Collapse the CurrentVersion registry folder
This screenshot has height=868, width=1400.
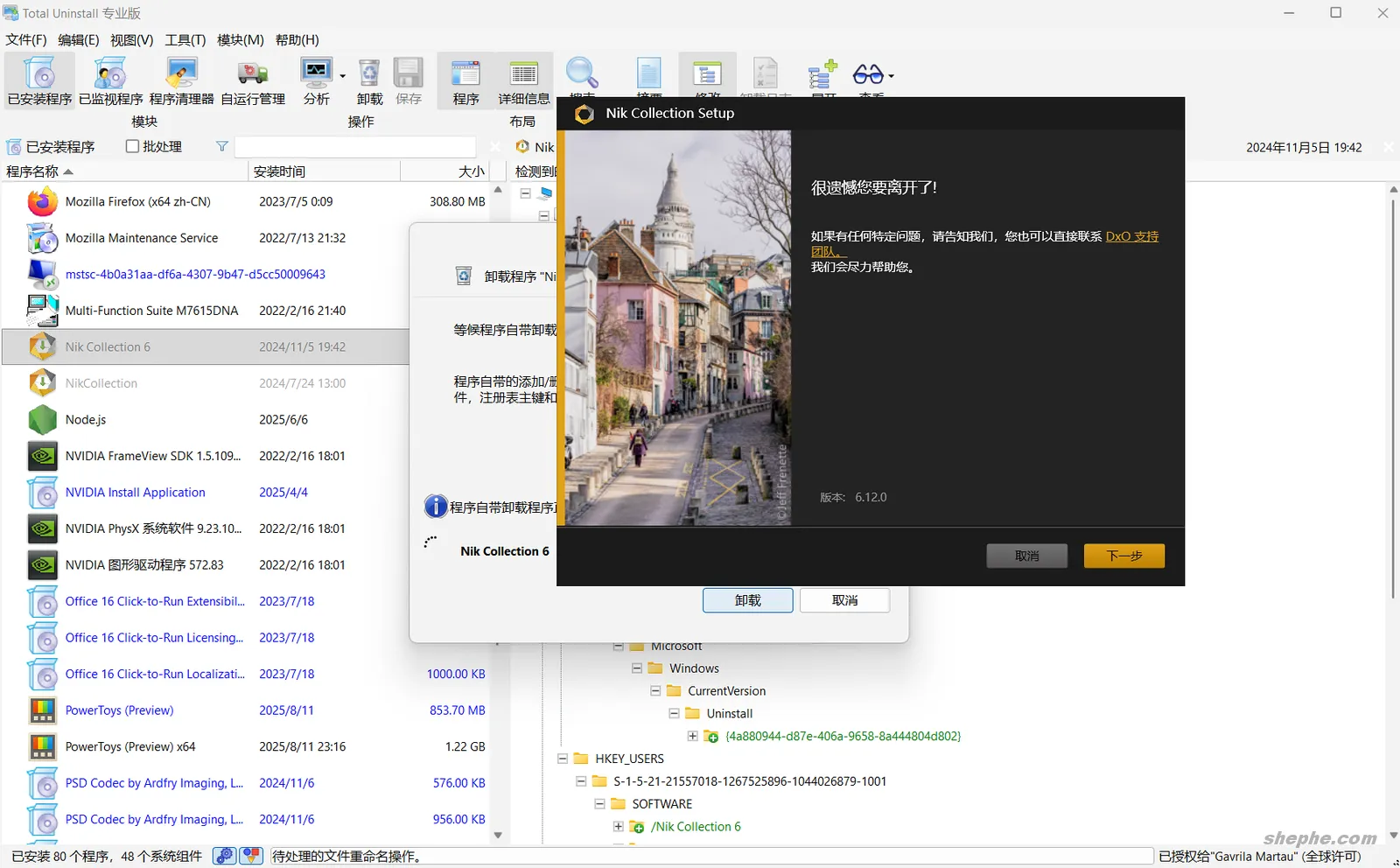tap(655, 691)
